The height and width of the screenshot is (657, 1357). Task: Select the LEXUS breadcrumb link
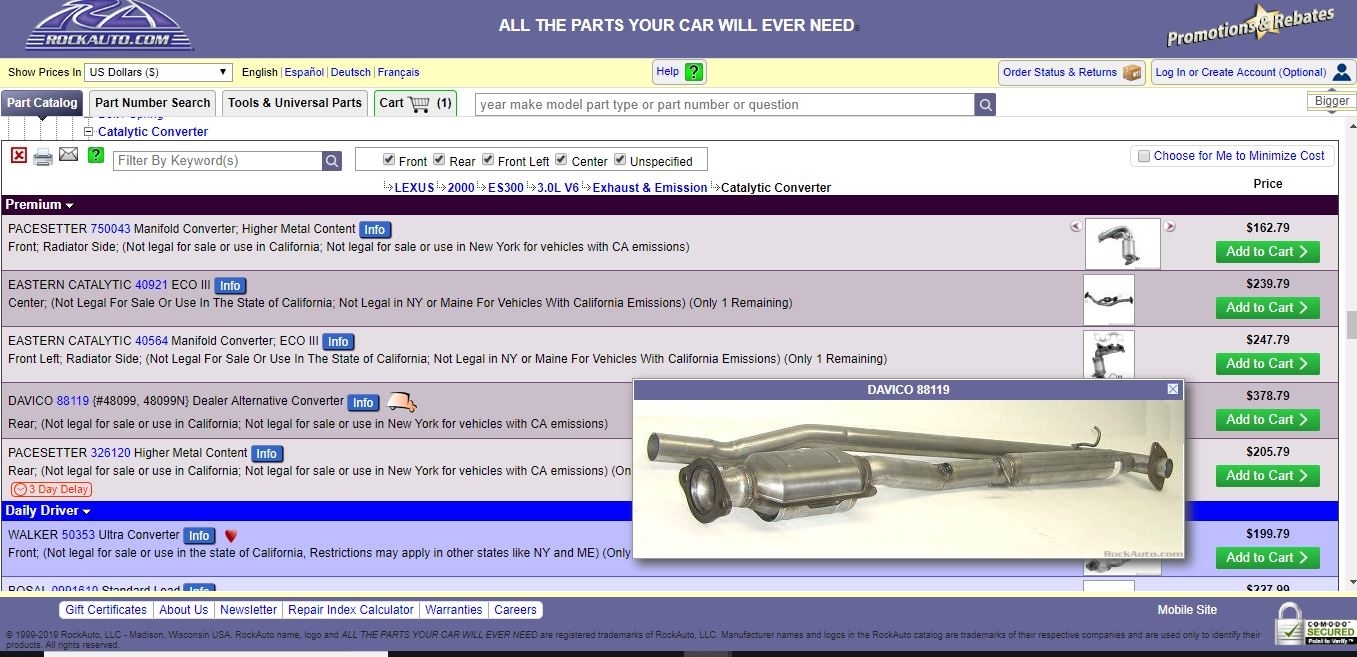point(415,188)
